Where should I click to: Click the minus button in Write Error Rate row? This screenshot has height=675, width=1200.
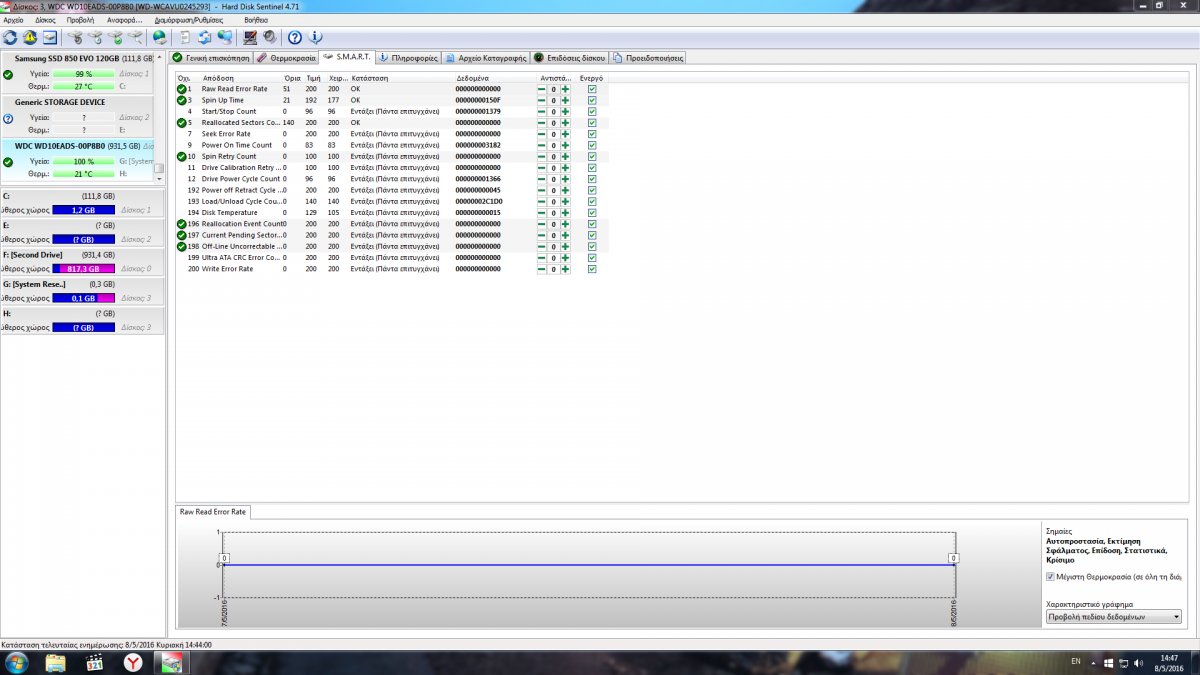(x=541, y=269)
